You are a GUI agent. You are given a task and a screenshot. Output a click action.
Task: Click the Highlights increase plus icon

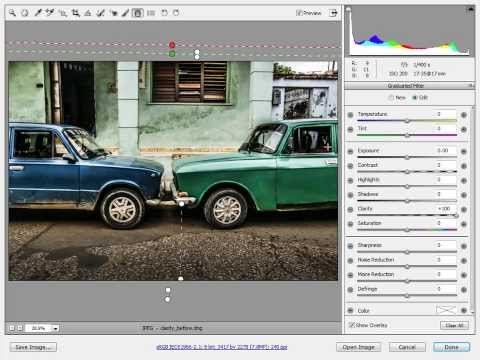pyautogui.click(x=464, y=180)
